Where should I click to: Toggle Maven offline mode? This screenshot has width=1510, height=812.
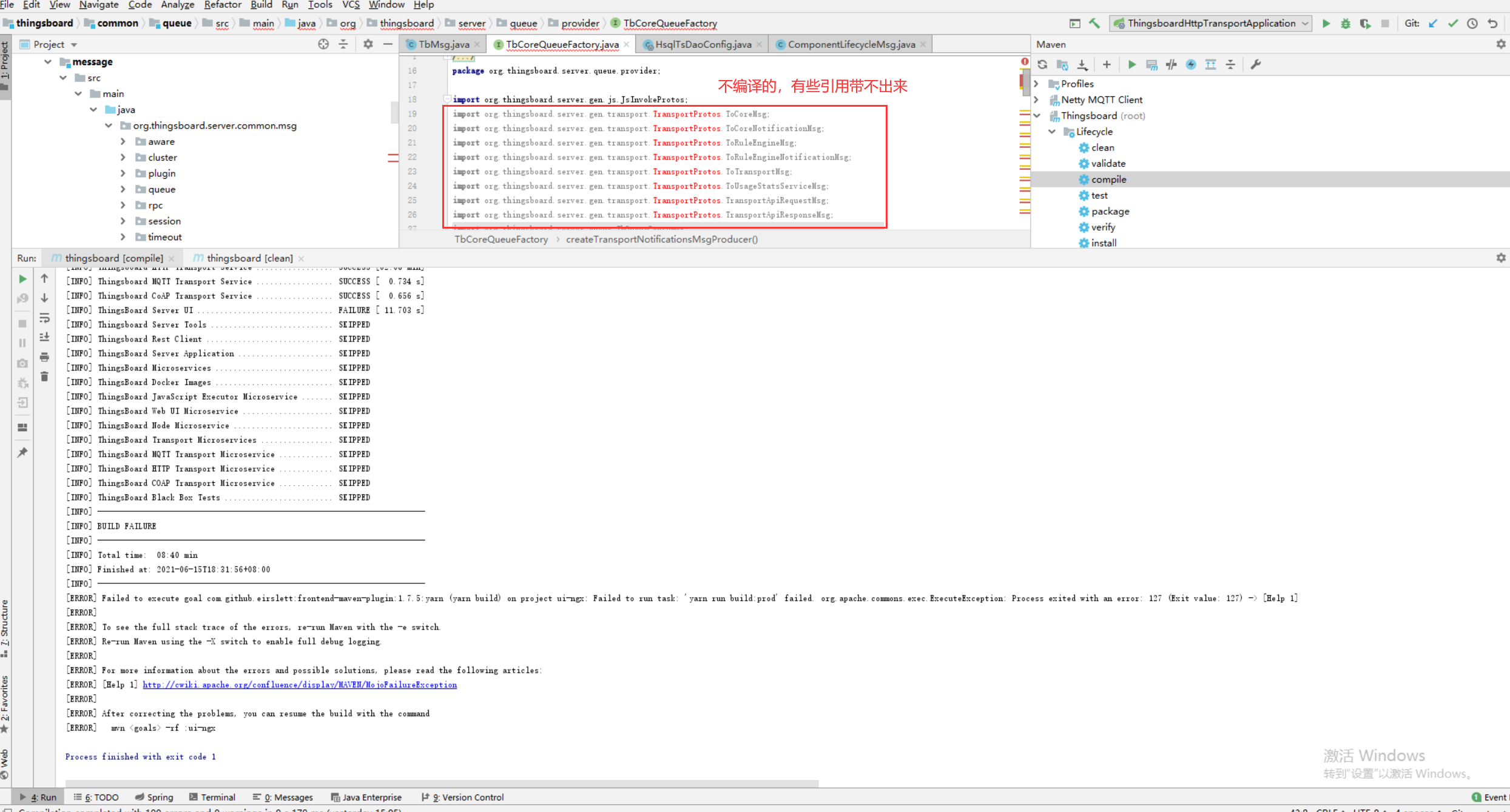(x=1171, y=64)
